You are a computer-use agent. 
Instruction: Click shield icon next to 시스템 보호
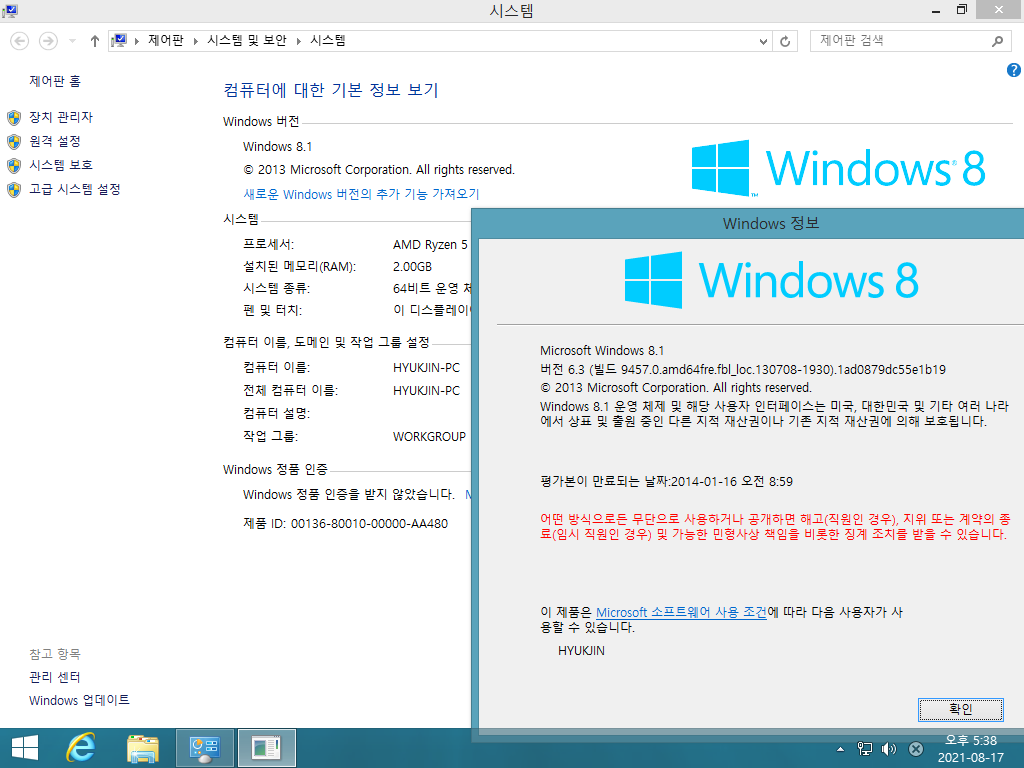click(14, 165)
